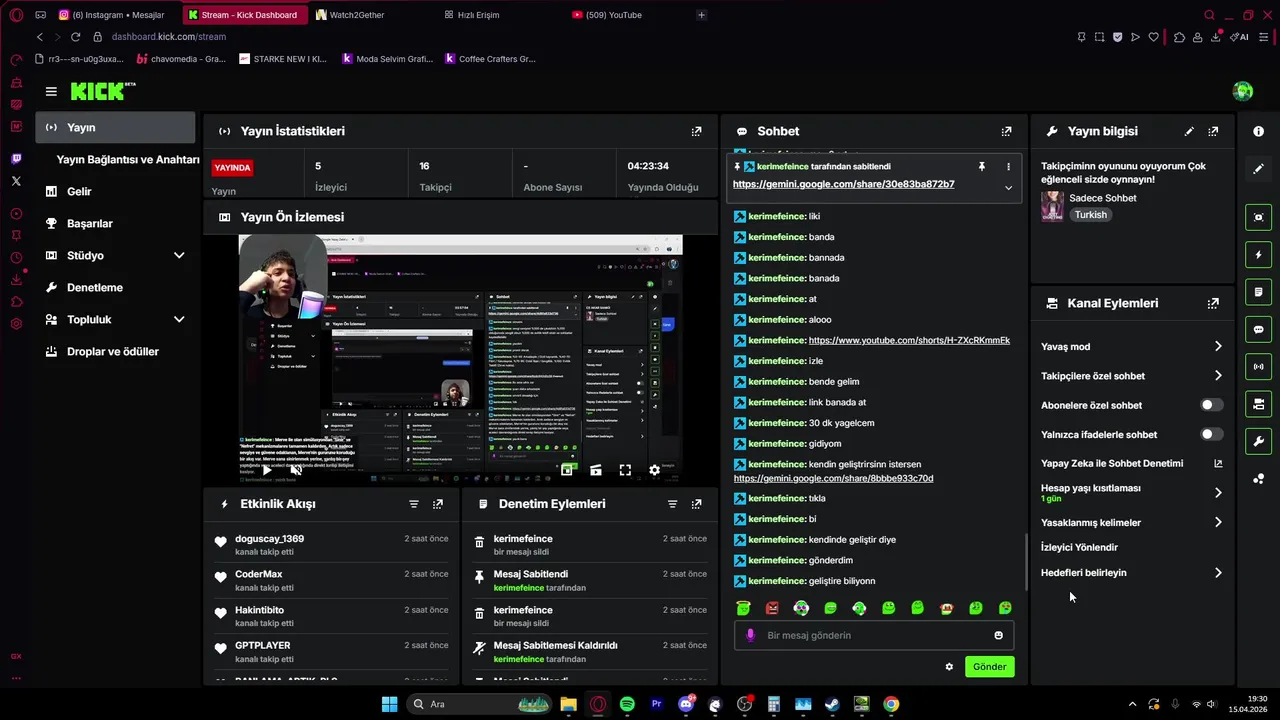Open Yapay Zeka ile Sohbet Denetimi external link
This screenshot has width=1280, height=720.
[x=1218, y=463]
